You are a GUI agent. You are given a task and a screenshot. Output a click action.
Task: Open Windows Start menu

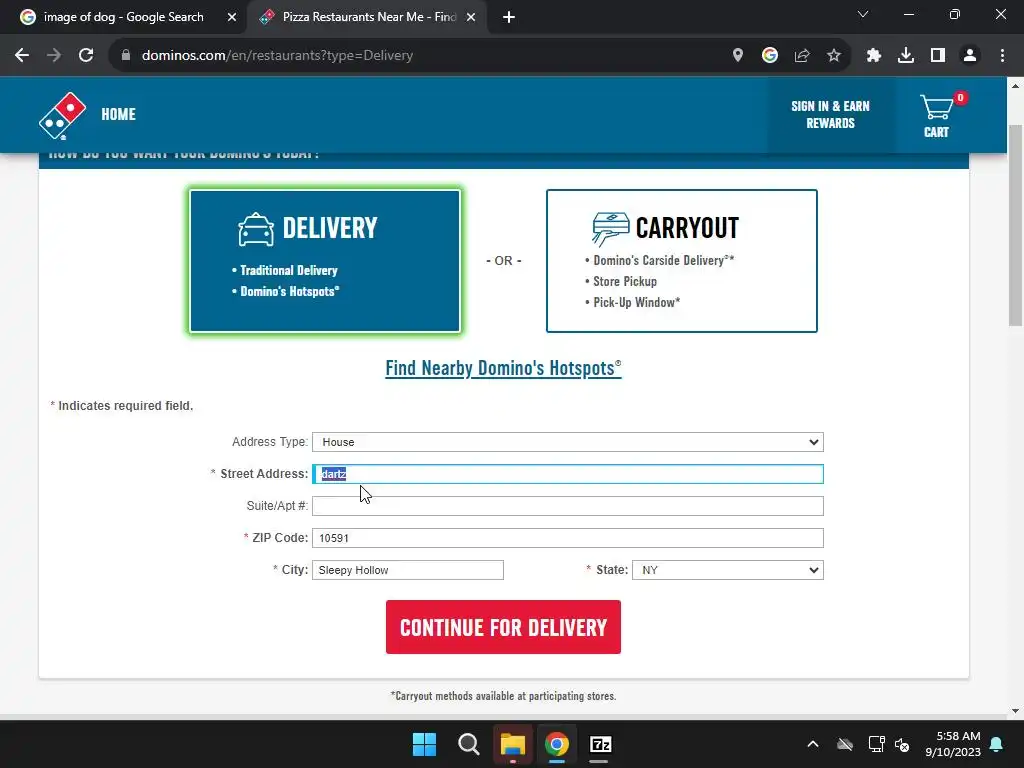pyautogui.click(x=424, y=744)
